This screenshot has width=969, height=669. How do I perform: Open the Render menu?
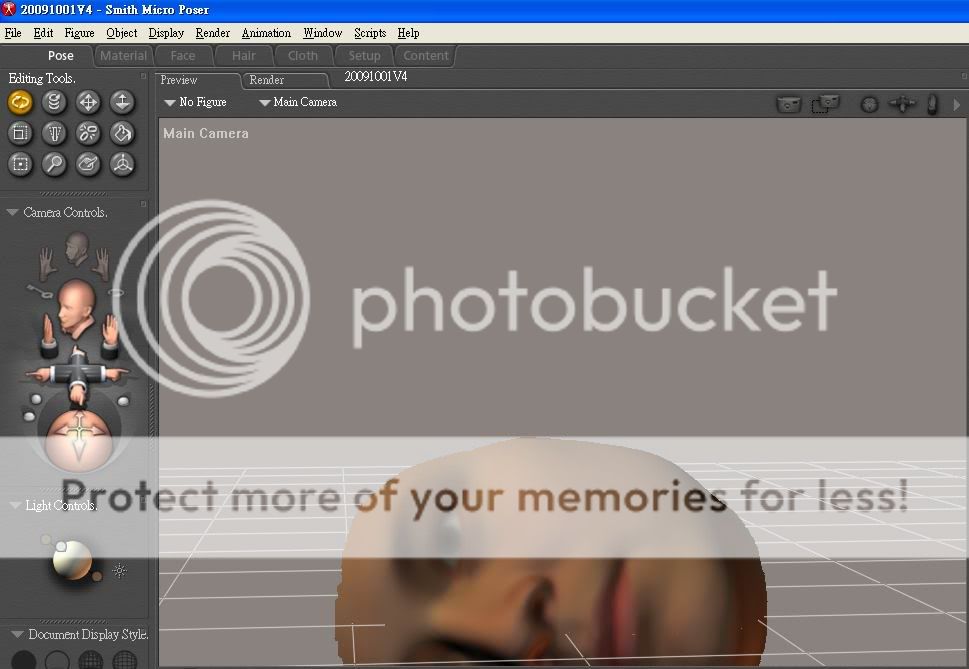click(212, 33)
